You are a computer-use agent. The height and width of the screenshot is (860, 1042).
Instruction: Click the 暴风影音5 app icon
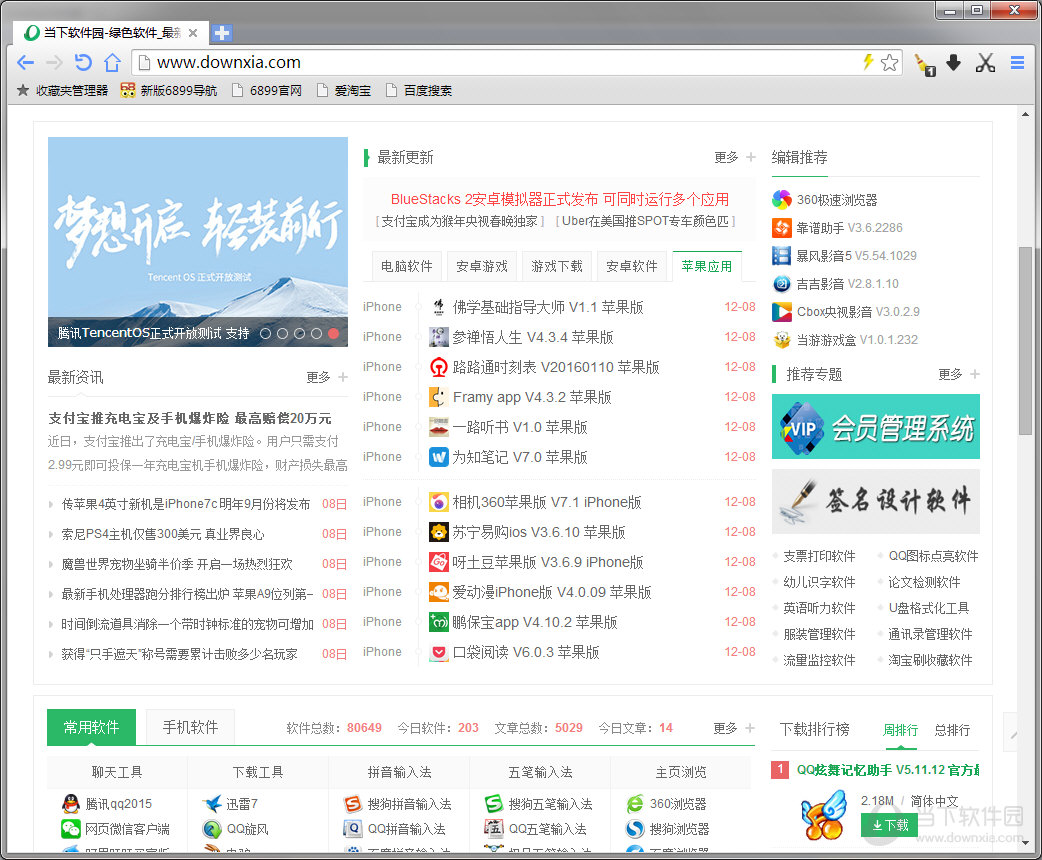[782, 255]
